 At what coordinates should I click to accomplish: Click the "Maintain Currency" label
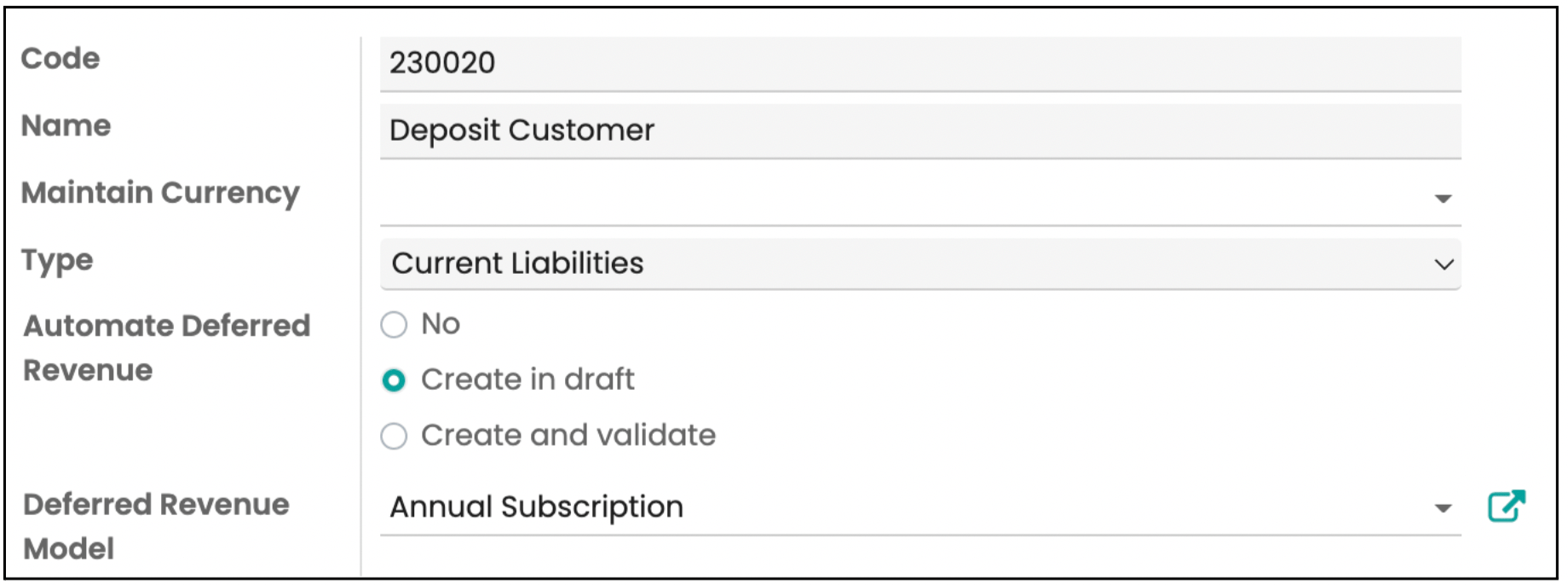tap(160, 194)
